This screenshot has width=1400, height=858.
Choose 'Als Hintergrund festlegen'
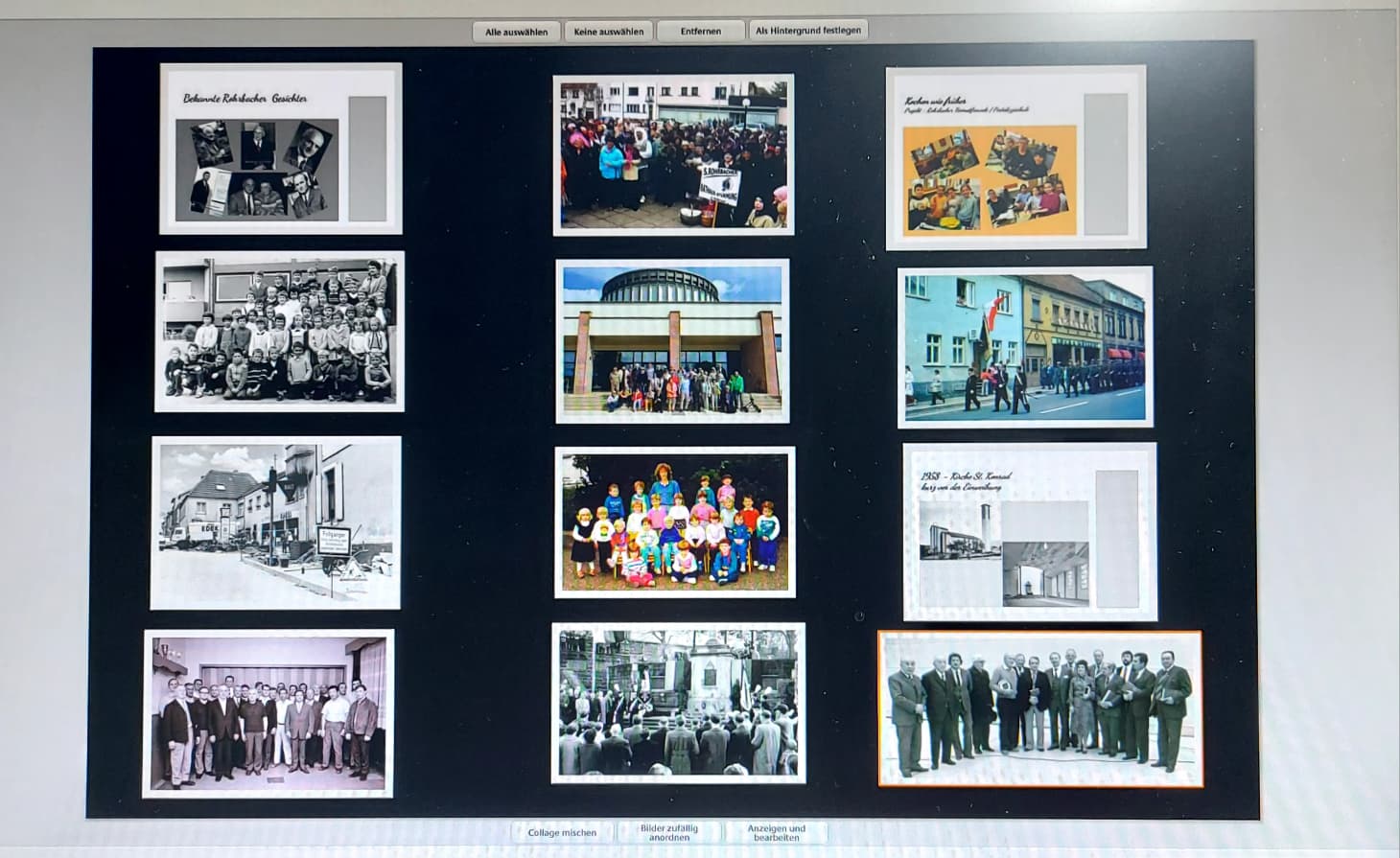click(807, 31)
